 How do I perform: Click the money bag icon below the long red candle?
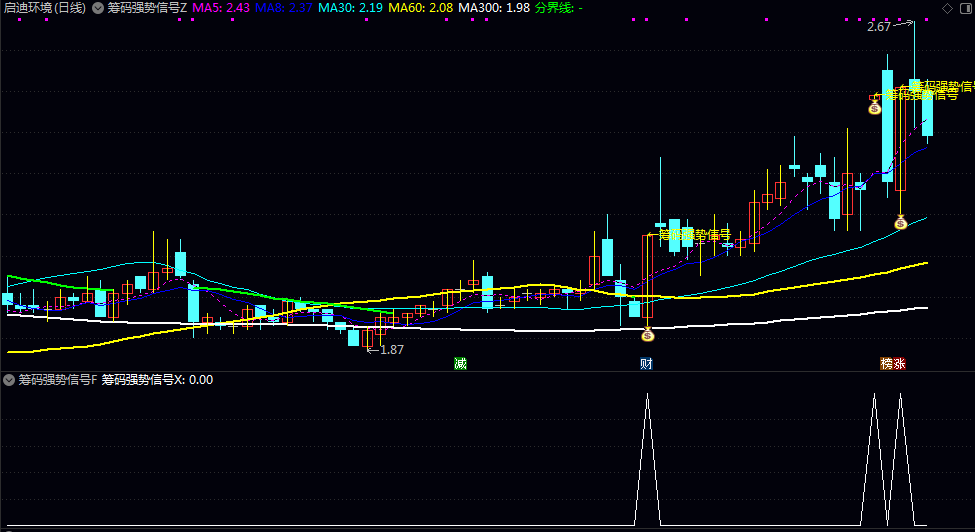pos(648,334)
